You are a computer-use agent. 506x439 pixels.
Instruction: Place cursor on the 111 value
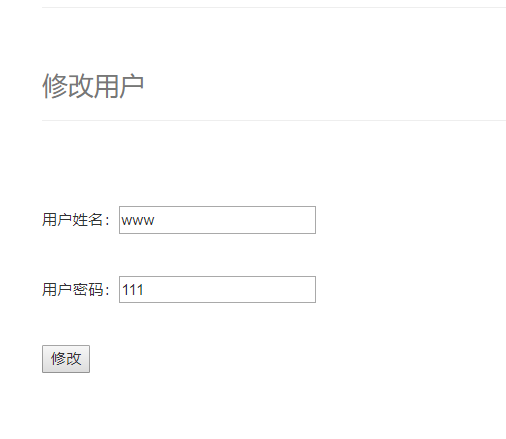[133, 290]
